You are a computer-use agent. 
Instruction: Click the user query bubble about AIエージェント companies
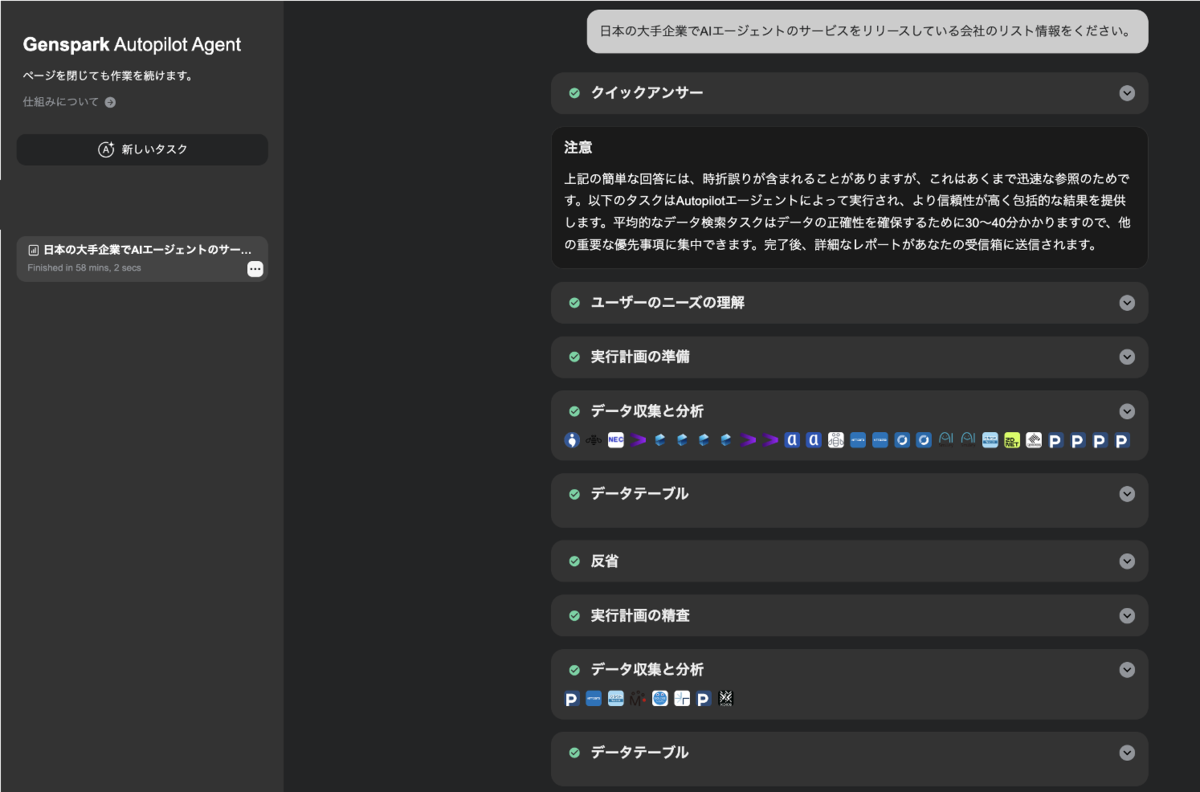click(867, 31)
